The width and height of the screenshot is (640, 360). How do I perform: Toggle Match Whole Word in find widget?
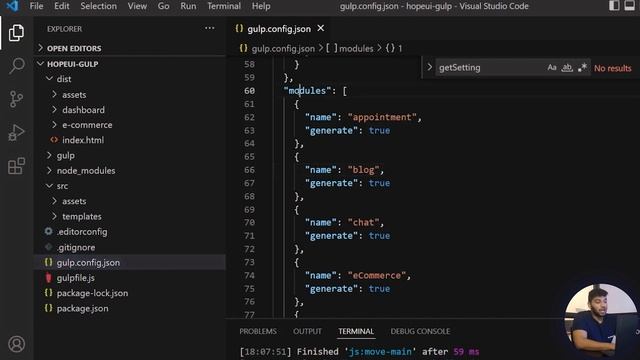(x=567, y=68)
